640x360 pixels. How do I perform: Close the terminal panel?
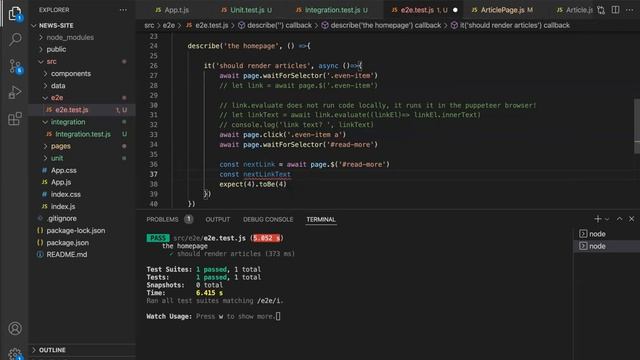631,219
